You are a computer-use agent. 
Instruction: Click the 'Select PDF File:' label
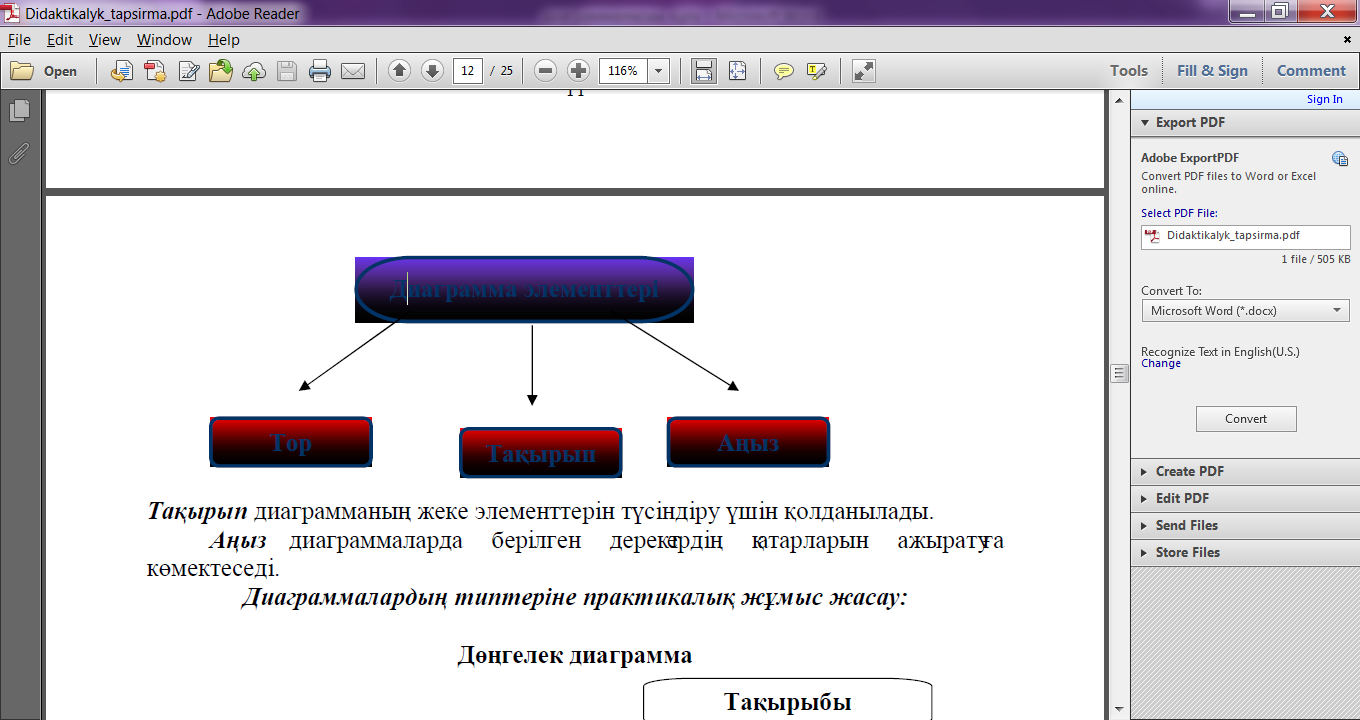click(x=1179, y=213)
